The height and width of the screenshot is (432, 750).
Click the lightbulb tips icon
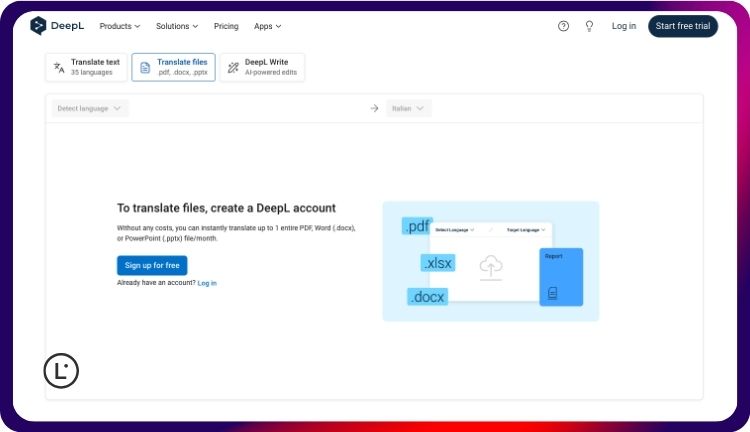click(589, 26)
